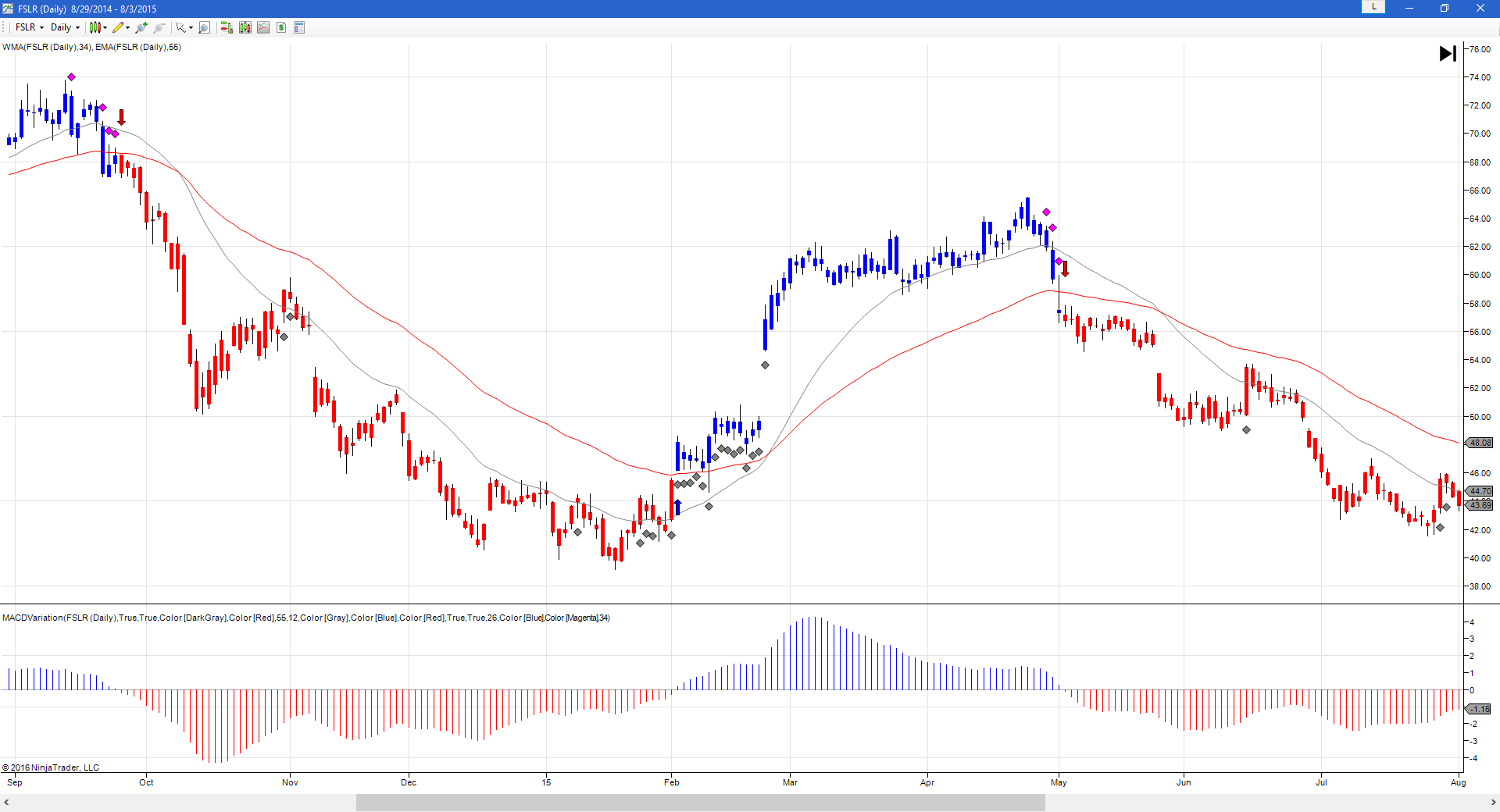Click the WMA/EMA indicator label text

click(x=91, y=47)
